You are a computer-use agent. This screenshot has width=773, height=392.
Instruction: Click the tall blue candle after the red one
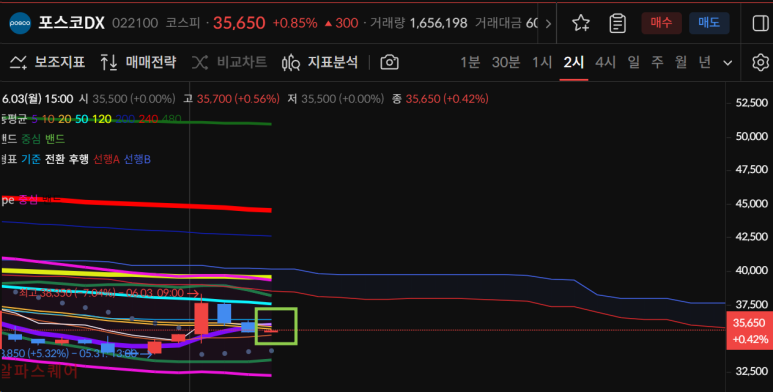[224, 314]
